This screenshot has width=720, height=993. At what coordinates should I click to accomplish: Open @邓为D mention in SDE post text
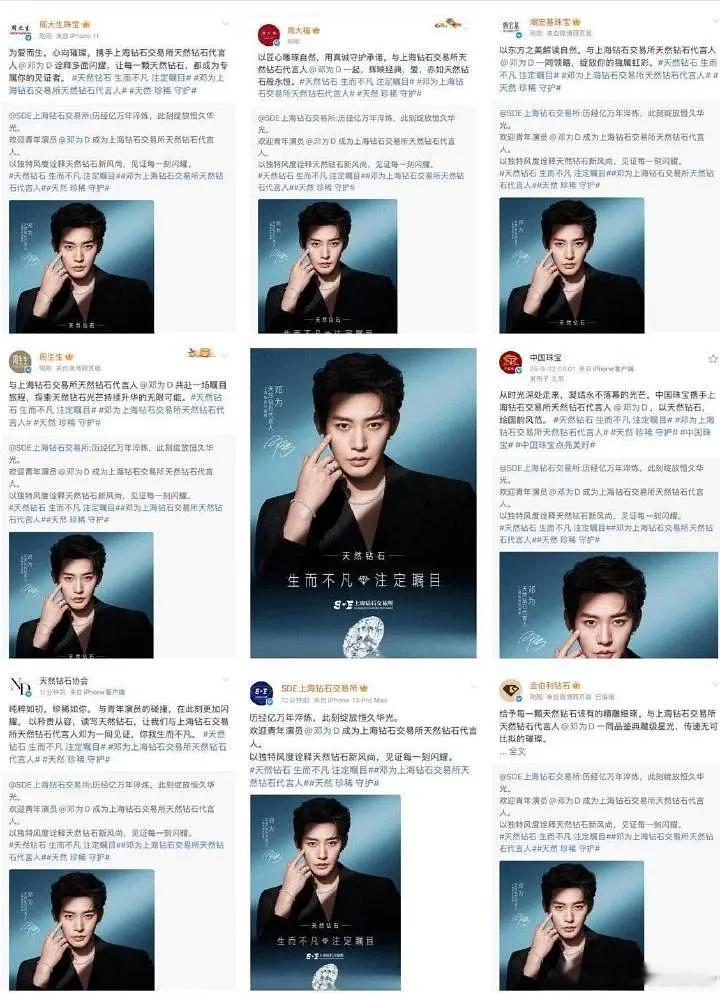321,730
